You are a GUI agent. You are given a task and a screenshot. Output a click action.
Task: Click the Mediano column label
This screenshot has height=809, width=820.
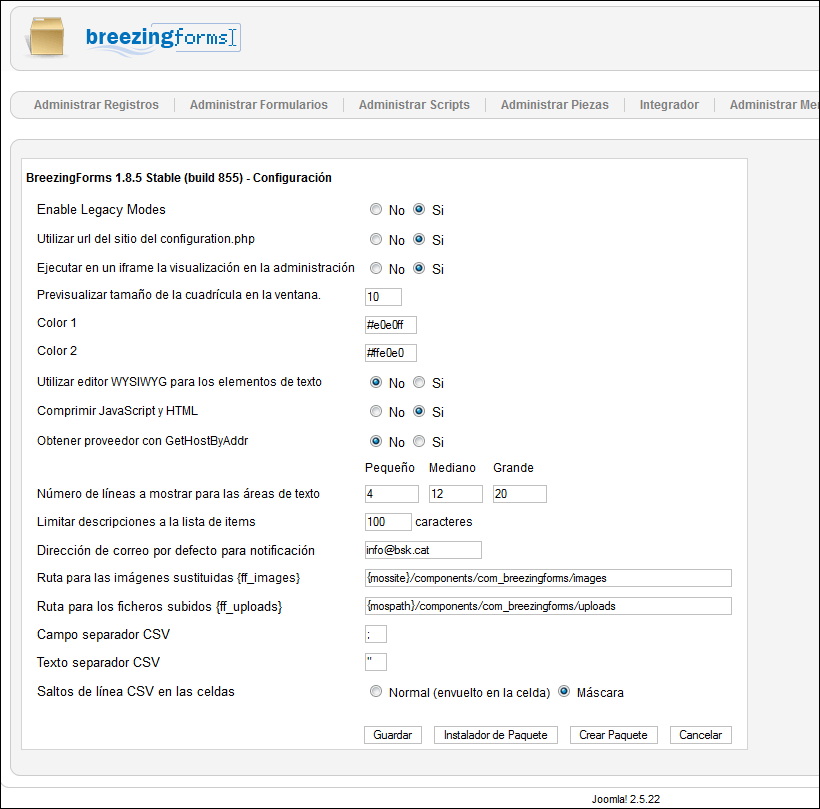(452, 468)
